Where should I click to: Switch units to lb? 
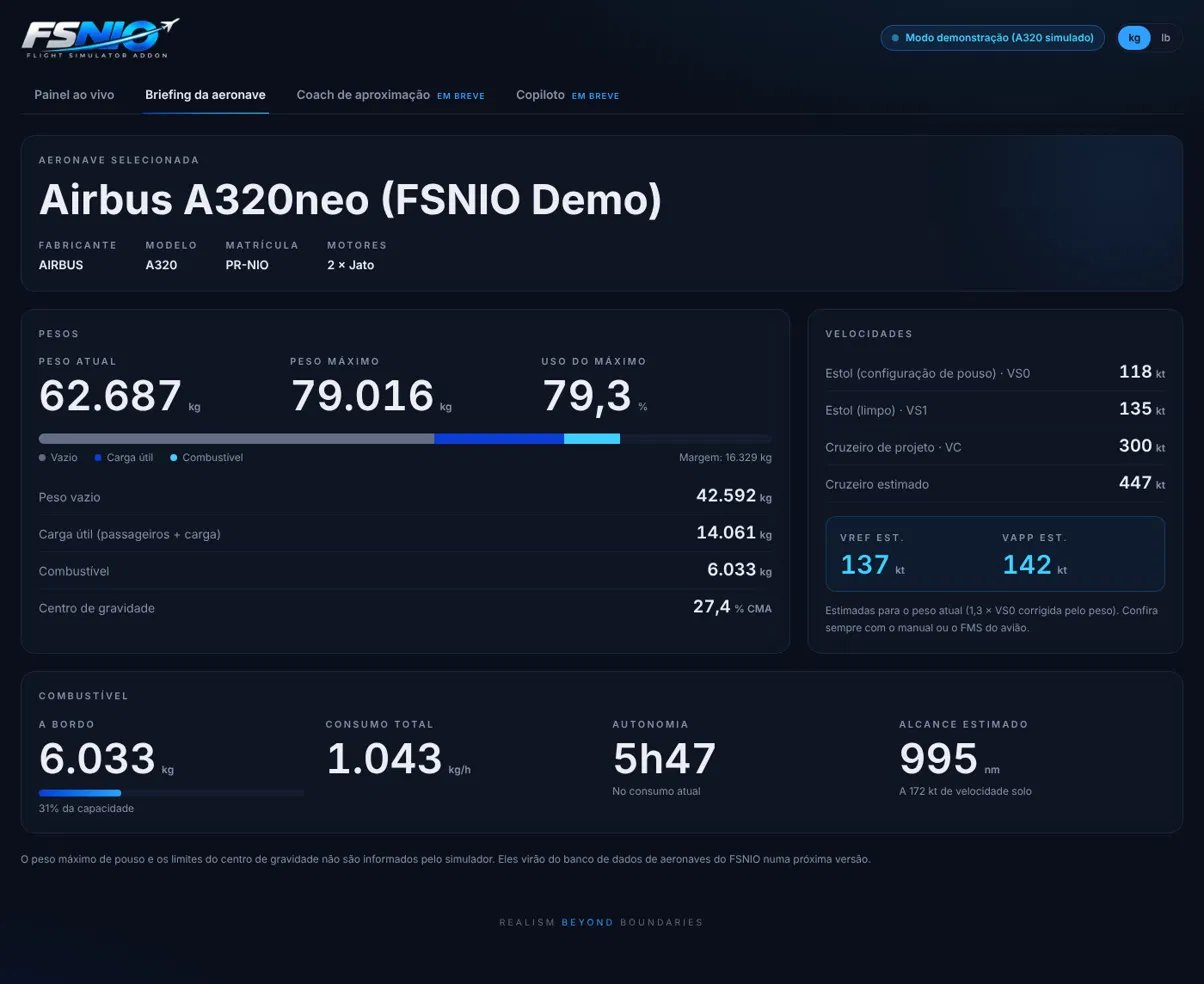pyautogui.click(x=1165, y=38)
